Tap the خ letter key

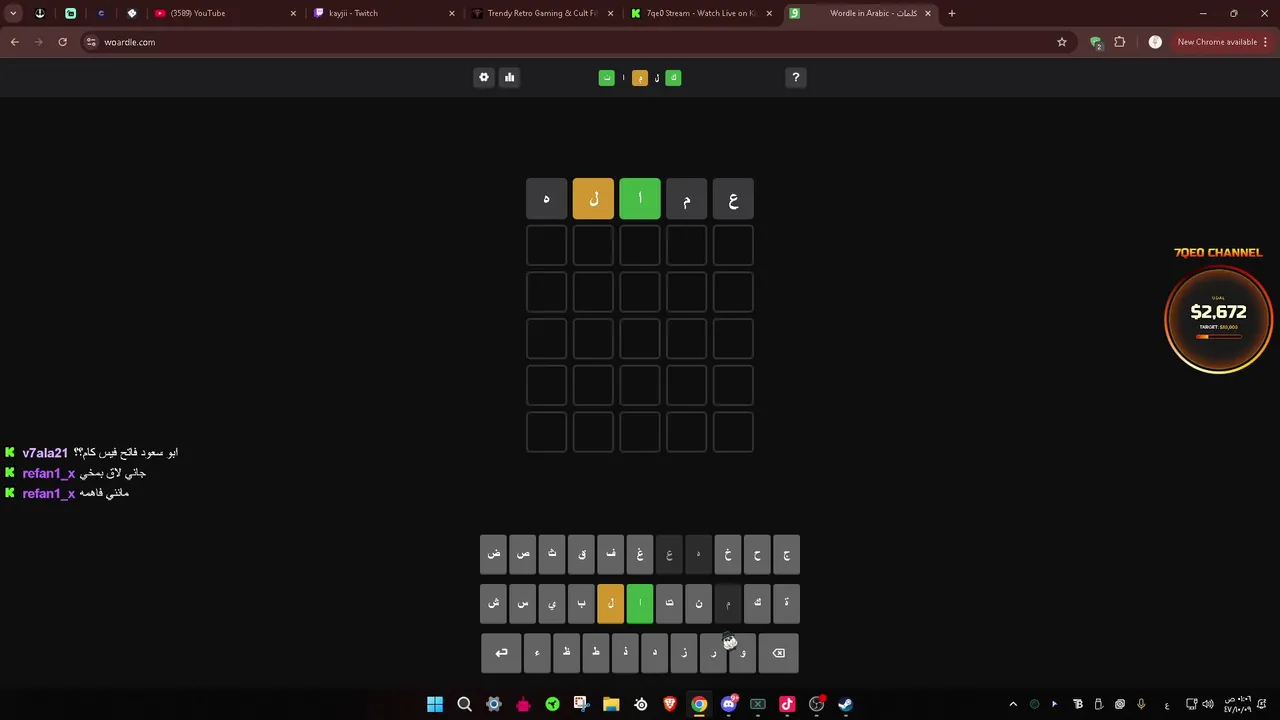coord(728,554)
